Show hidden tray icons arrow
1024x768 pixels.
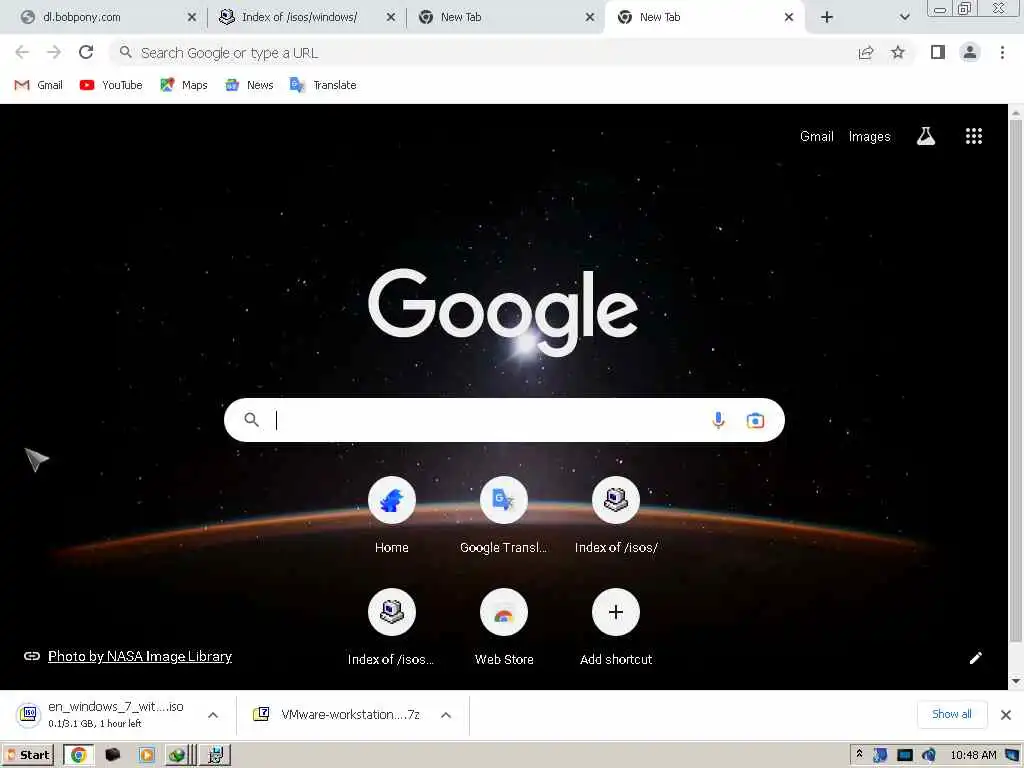[x=859, y=754]
